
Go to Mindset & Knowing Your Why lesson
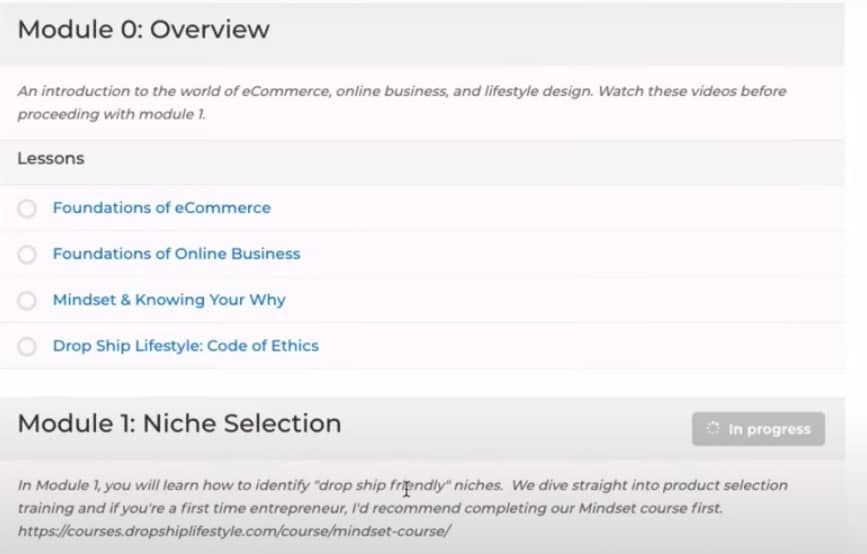coord(169,300)
